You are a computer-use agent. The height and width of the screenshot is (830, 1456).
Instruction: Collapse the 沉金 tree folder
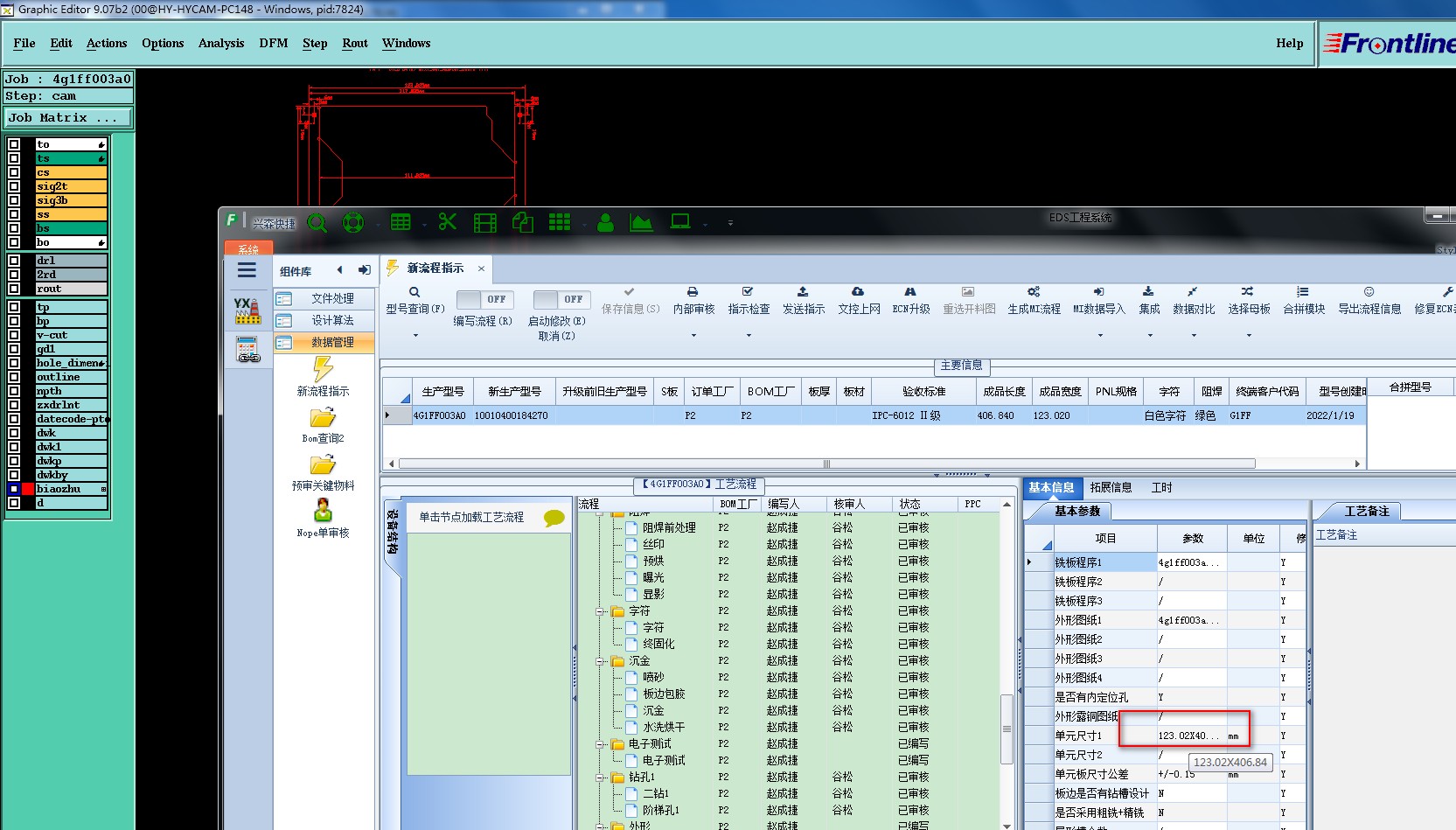[601, 661]
